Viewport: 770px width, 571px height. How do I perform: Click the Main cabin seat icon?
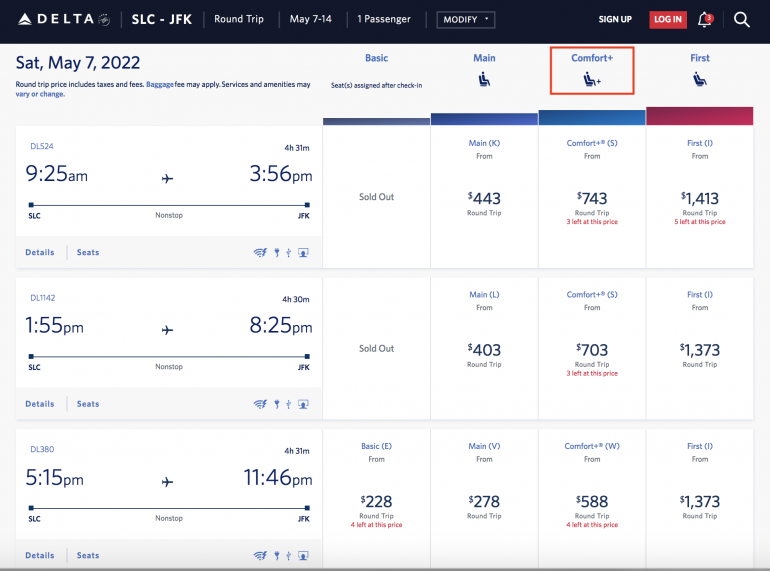tap(484, 79)
